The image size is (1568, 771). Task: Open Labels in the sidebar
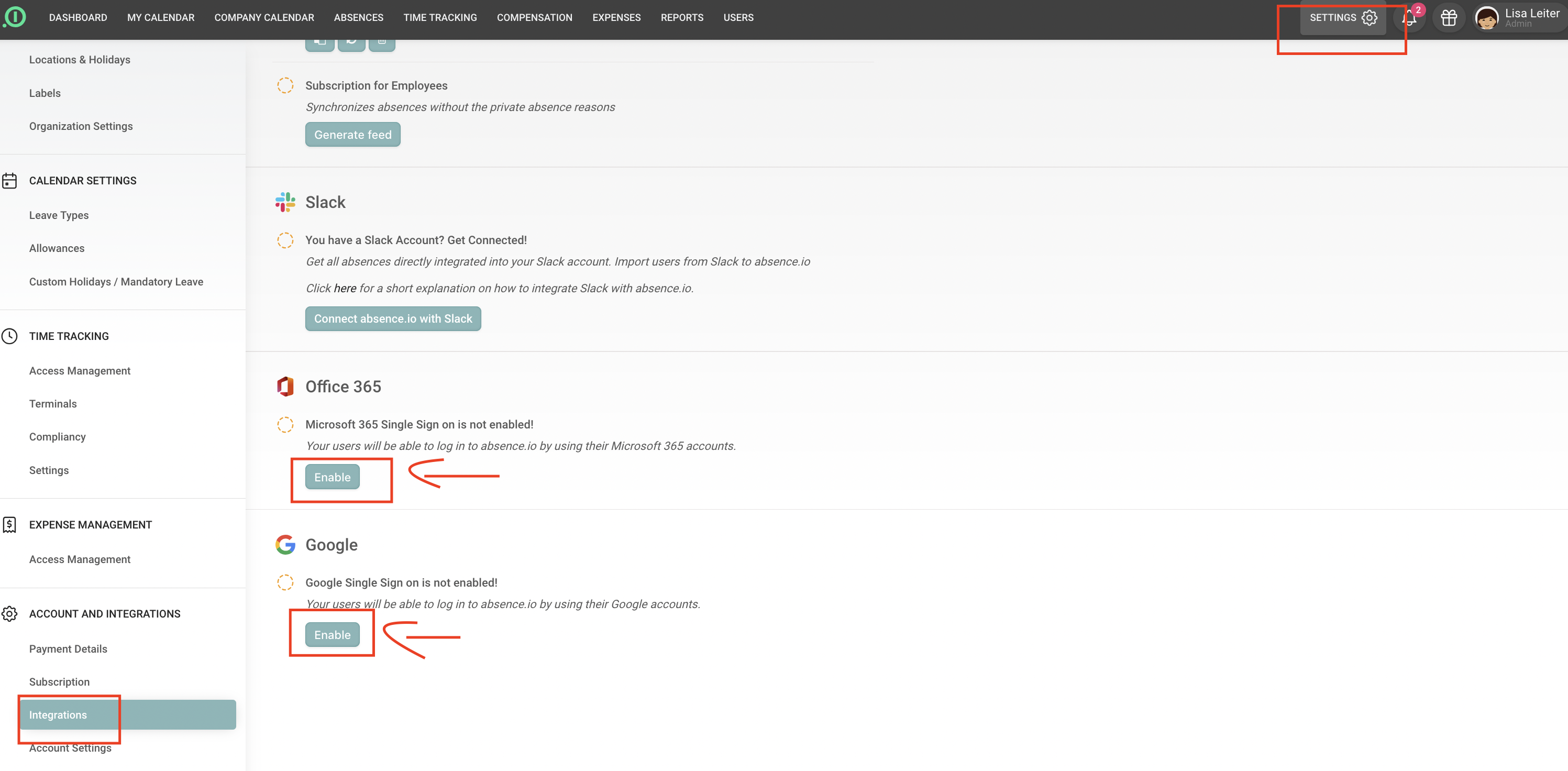(45, 93)
